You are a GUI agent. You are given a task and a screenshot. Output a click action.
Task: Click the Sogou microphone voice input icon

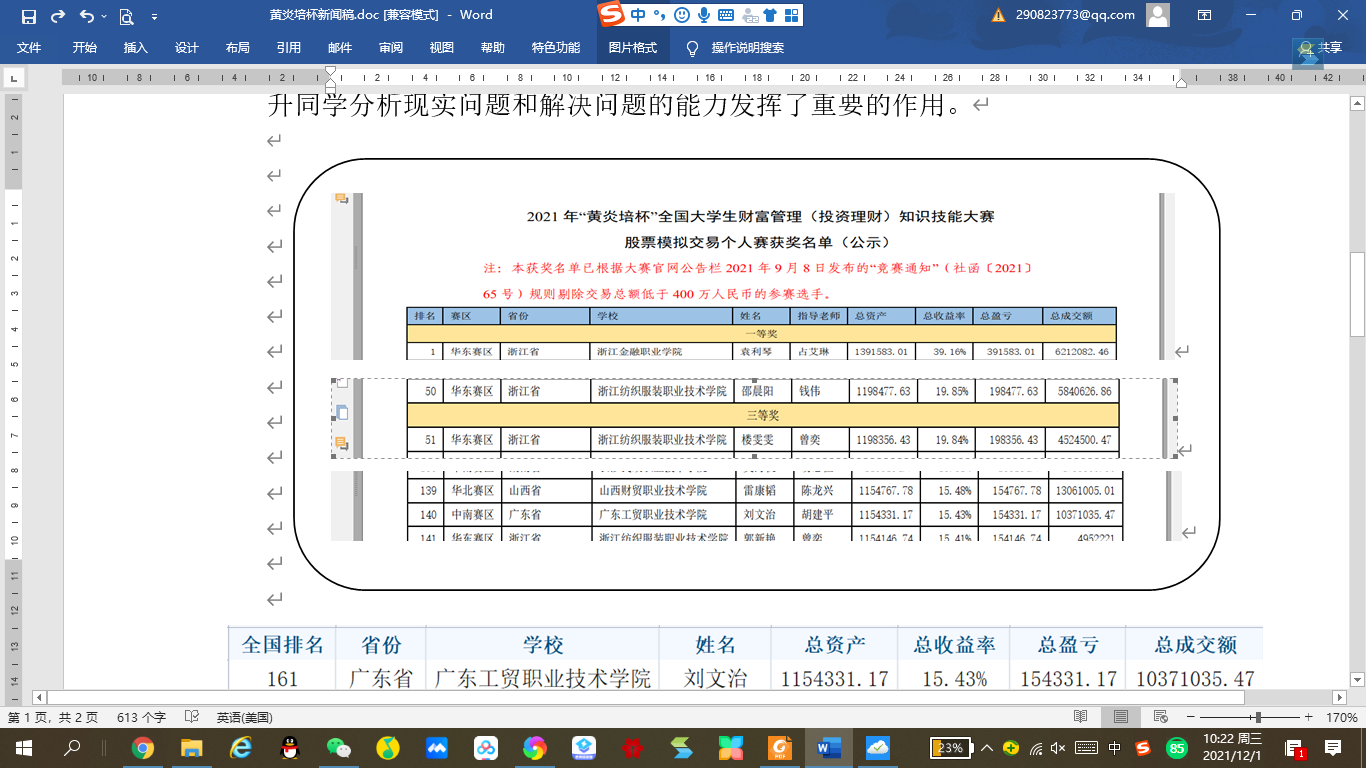click(704, 15)
